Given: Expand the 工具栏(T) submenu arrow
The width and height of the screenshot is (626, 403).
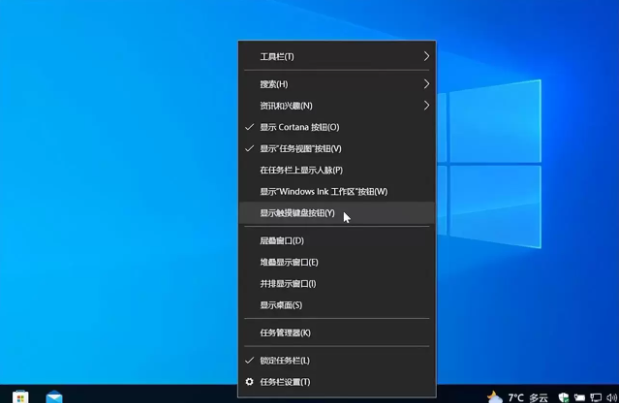Looking at the screenshot, I should coord(426,56).
